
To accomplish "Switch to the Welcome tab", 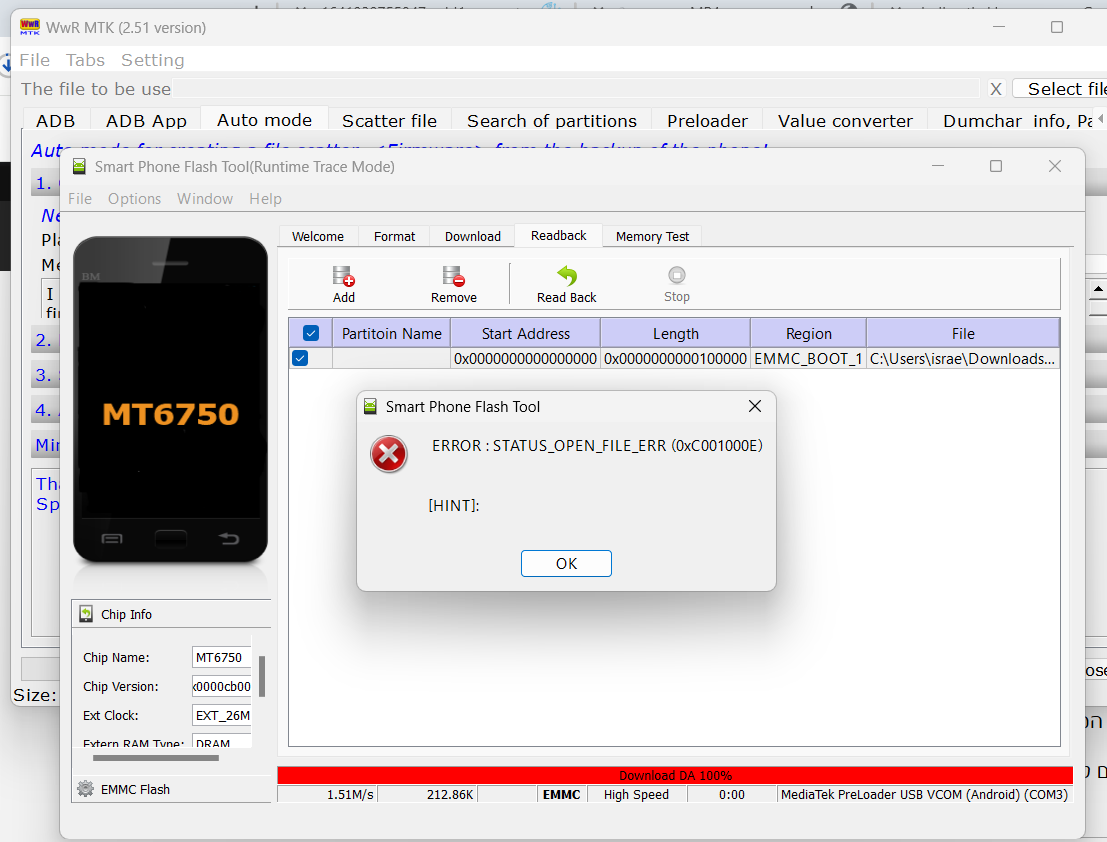I will point(318,236).
